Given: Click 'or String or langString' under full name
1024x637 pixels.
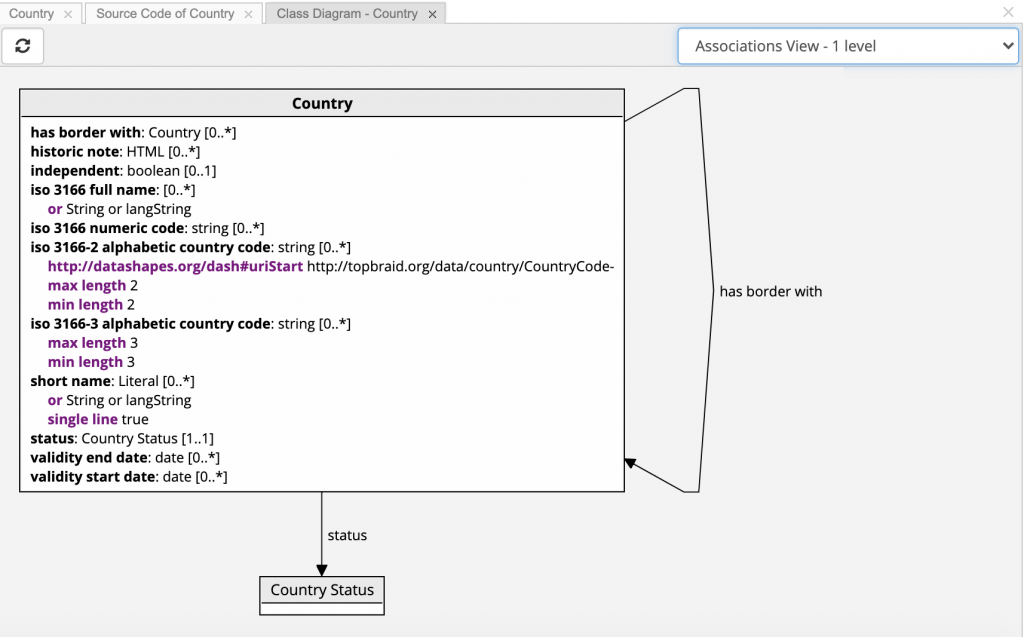Looking at the screenshot, I should (120, 209).
